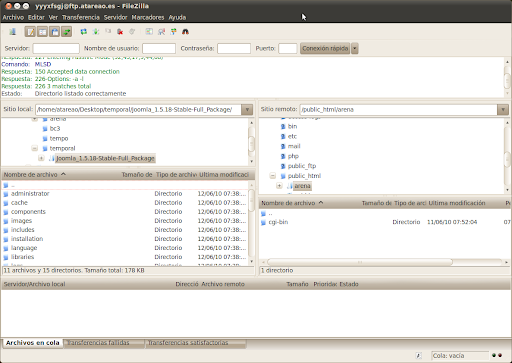Open the Ver menu
Screen dimensions: 512x363
click(x=53, y=17)
